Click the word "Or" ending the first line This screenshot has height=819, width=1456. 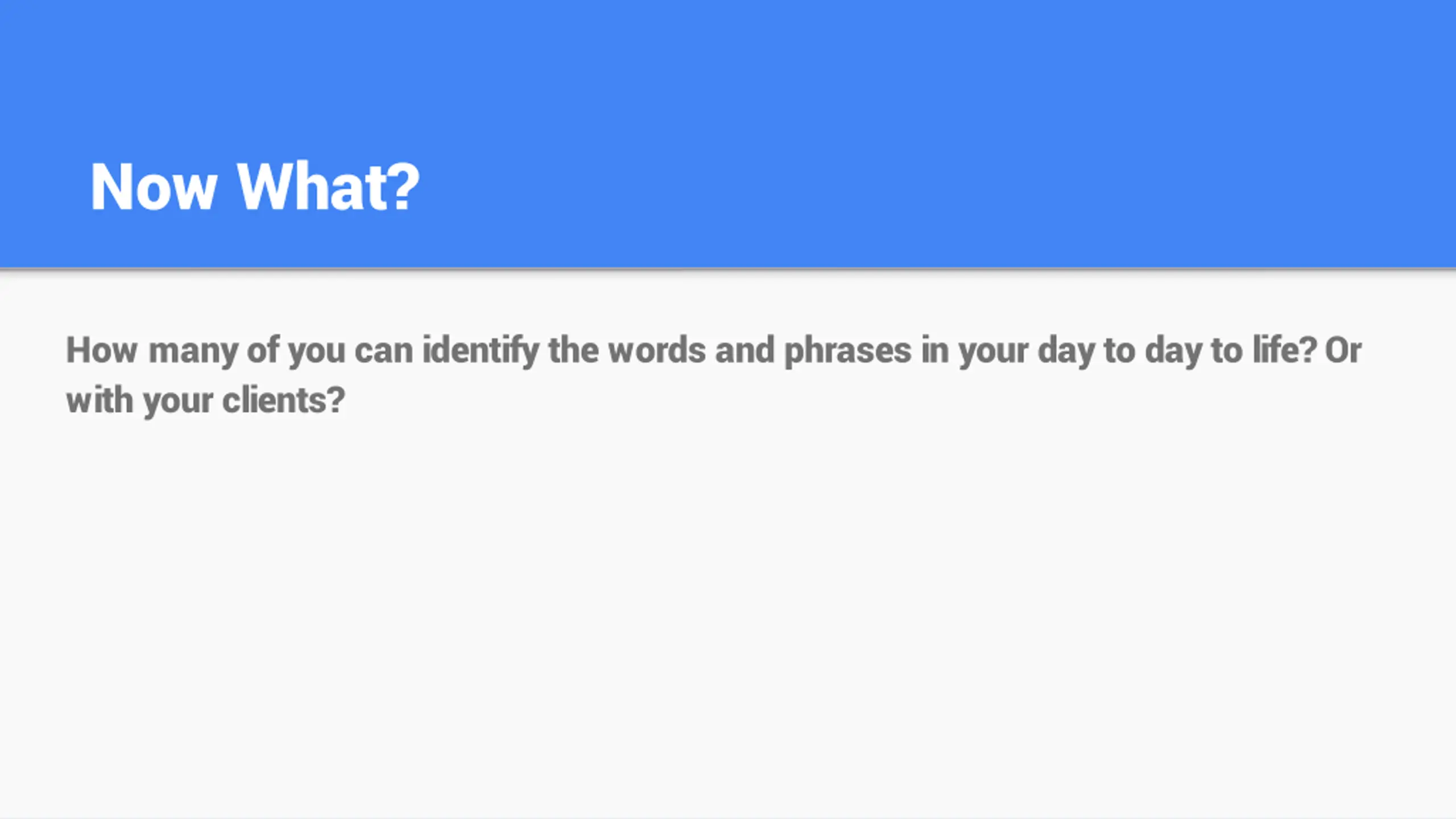click(1343, 350)
